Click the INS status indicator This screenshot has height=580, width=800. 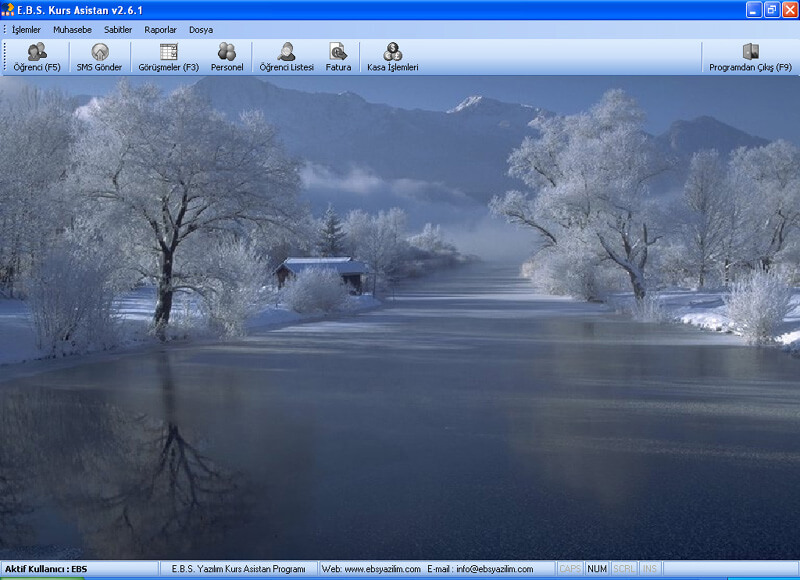tap(649, 568)
